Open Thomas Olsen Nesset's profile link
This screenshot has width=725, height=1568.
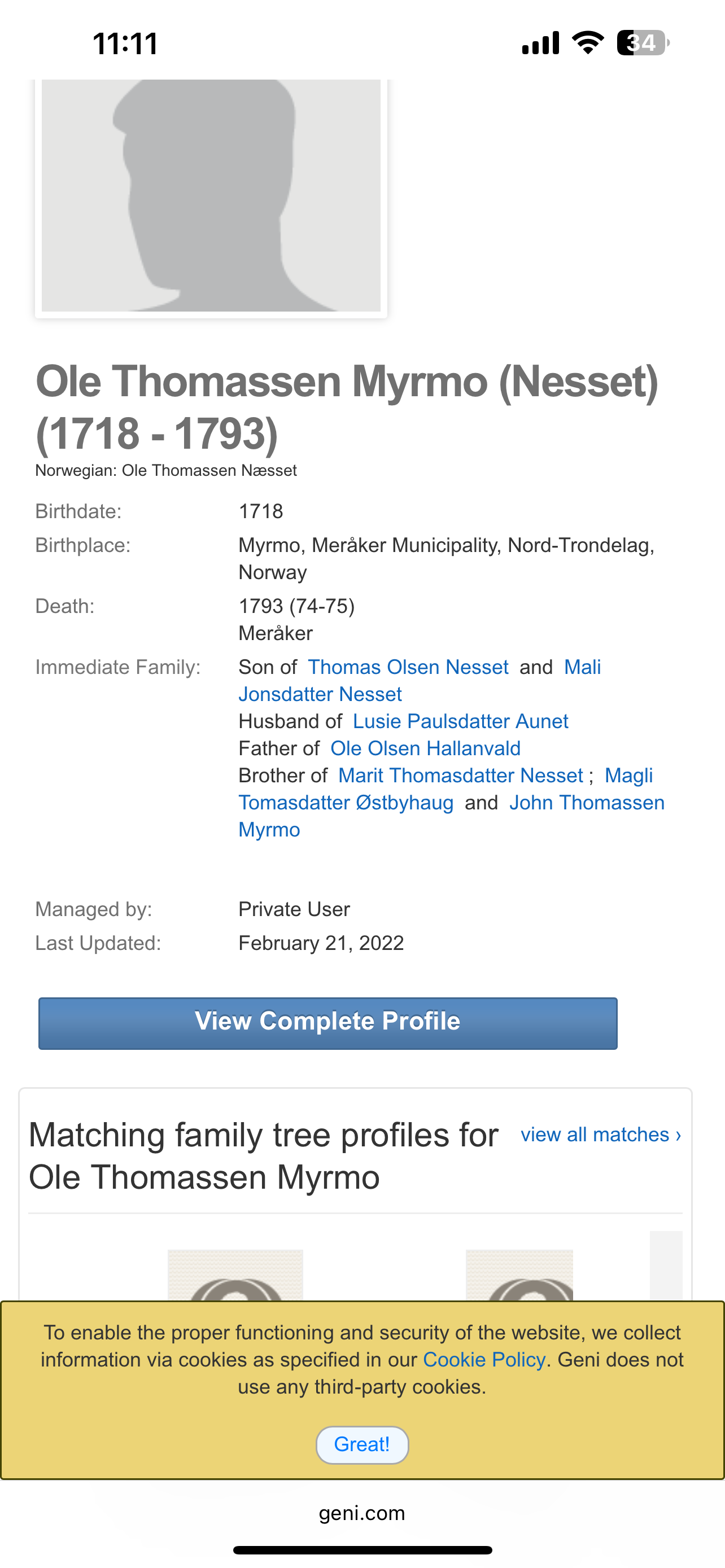408,667
